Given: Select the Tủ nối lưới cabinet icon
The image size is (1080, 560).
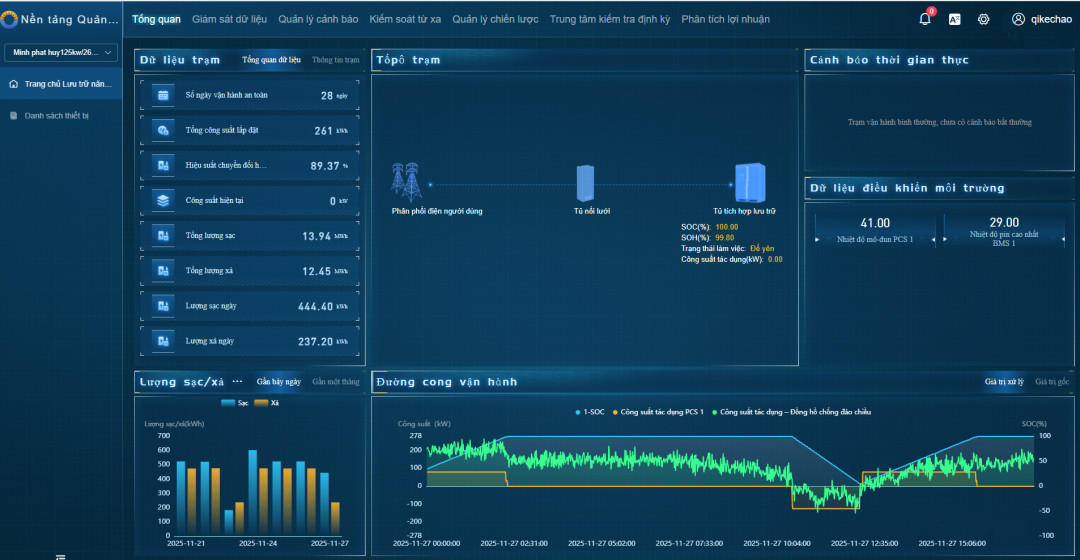Looking at the screenshot, I should pos(585,184).
